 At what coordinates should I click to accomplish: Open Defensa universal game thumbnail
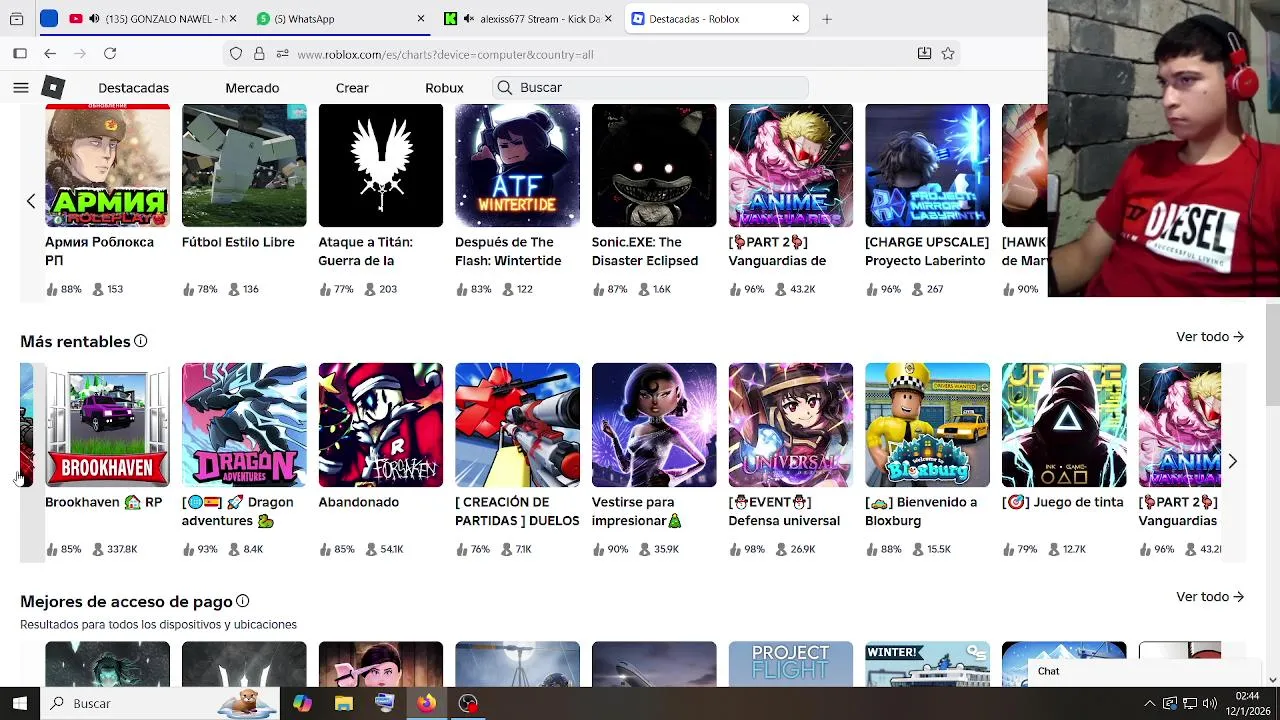click(x=790, y=425)
